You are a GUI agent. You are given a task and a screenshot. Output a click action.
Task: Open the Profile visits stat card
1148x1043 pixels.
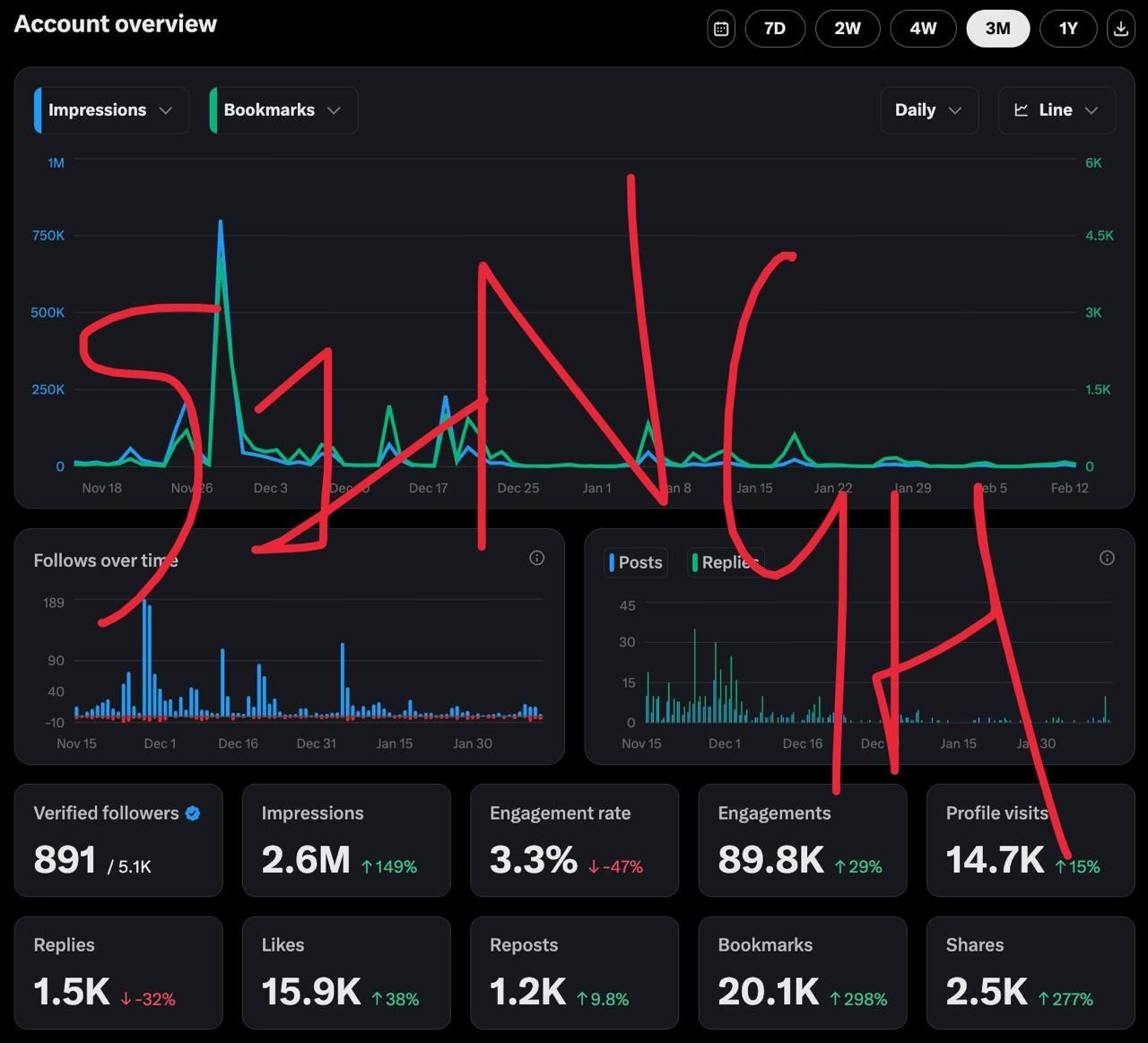pyautogui.click(x=1031, y=840)
